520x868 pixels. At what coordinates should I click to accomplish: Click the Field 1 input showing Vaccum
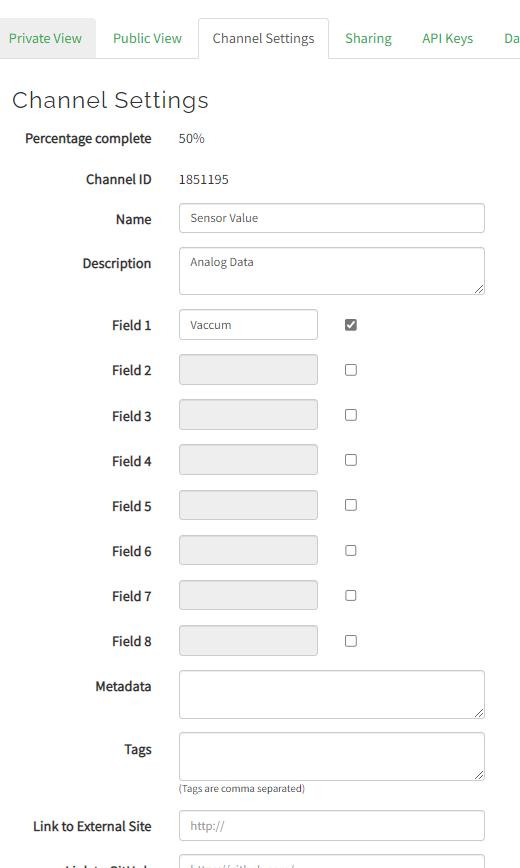coord(248,324)
